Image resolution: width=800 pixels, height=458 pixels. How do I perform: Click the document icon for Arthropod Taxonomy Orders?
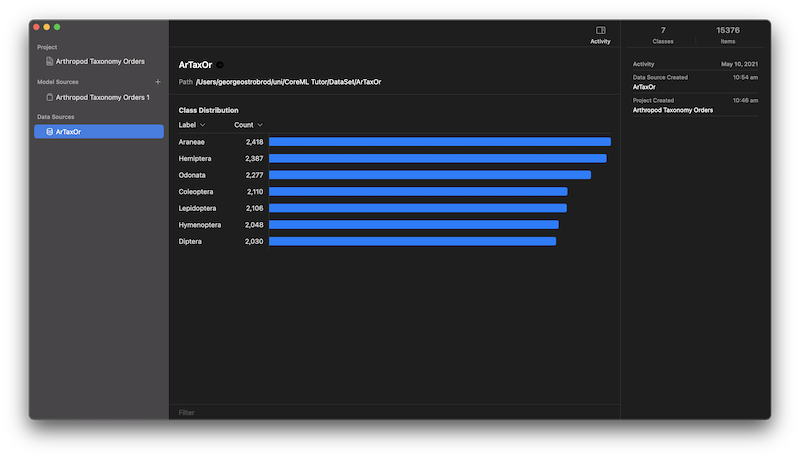click(x=49, y=62)
